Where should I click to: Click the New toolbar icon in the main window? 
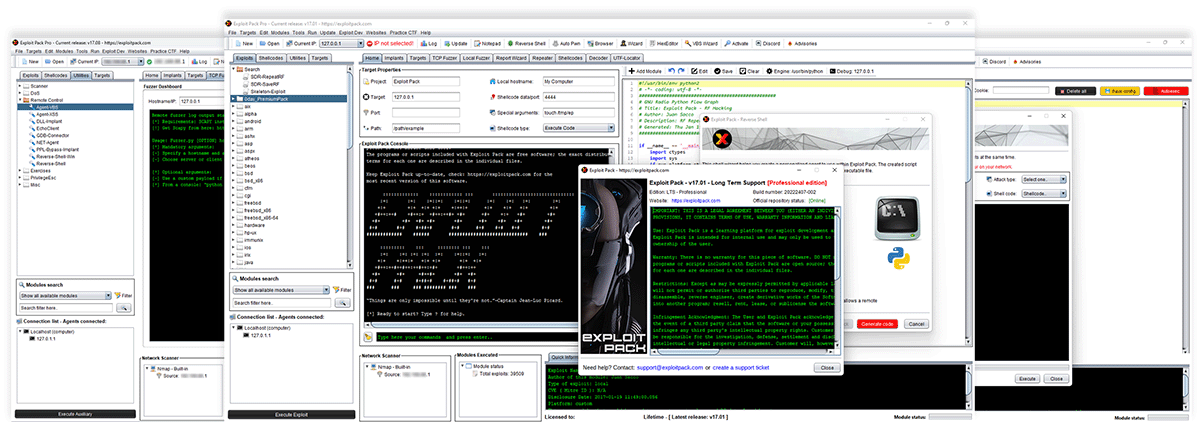click(x=244, y=44)
